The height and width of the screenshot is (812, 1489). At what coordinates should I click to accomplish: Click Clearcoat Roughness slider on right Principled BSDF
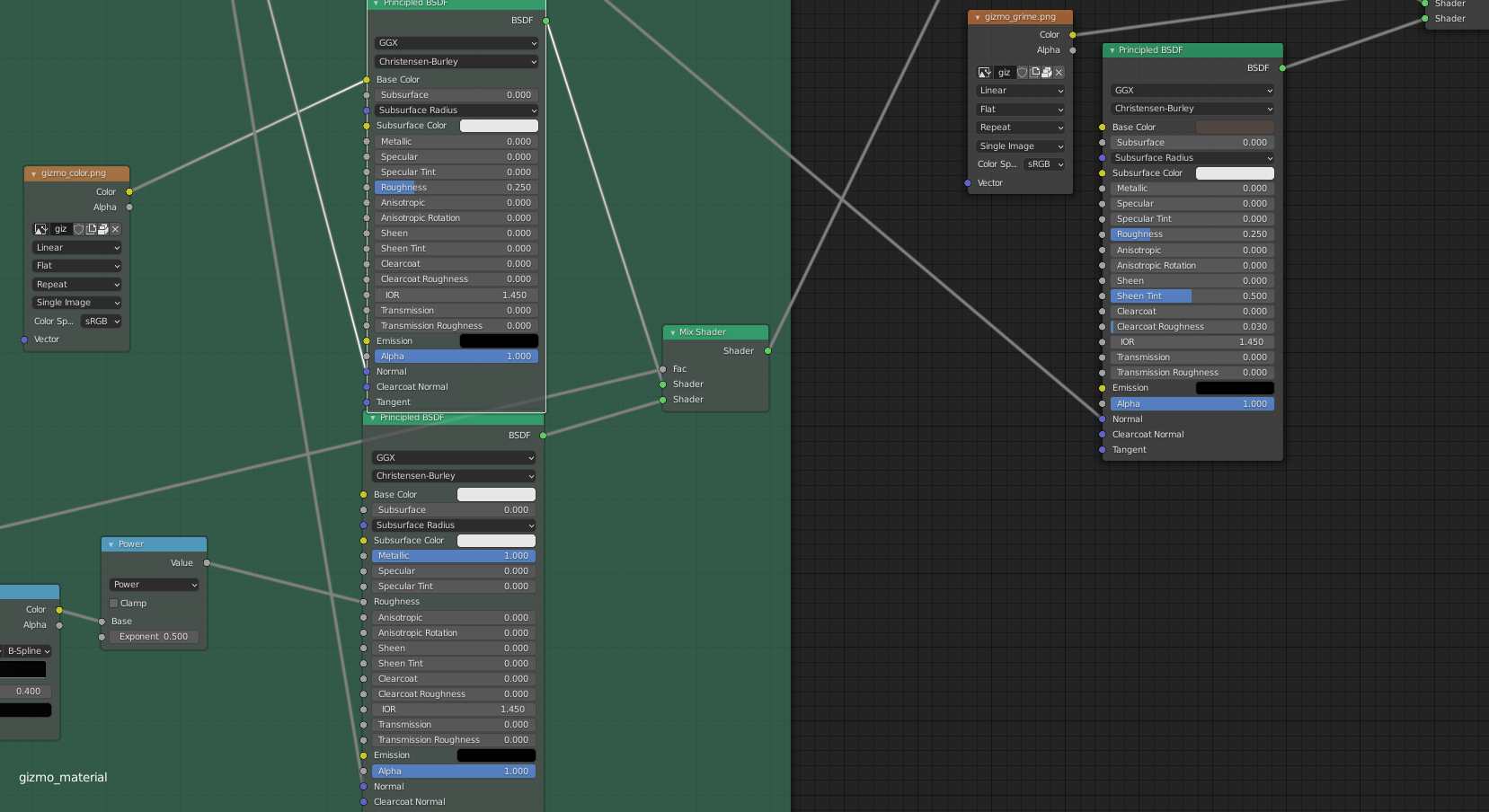[1192, 327]
